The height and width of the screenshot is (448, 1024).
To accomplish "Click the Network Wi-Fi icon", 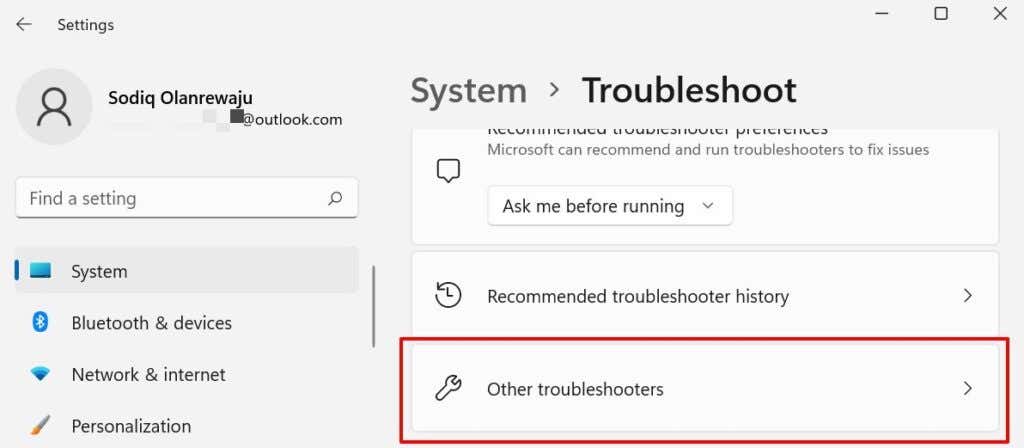I will (x=40, y=374).
